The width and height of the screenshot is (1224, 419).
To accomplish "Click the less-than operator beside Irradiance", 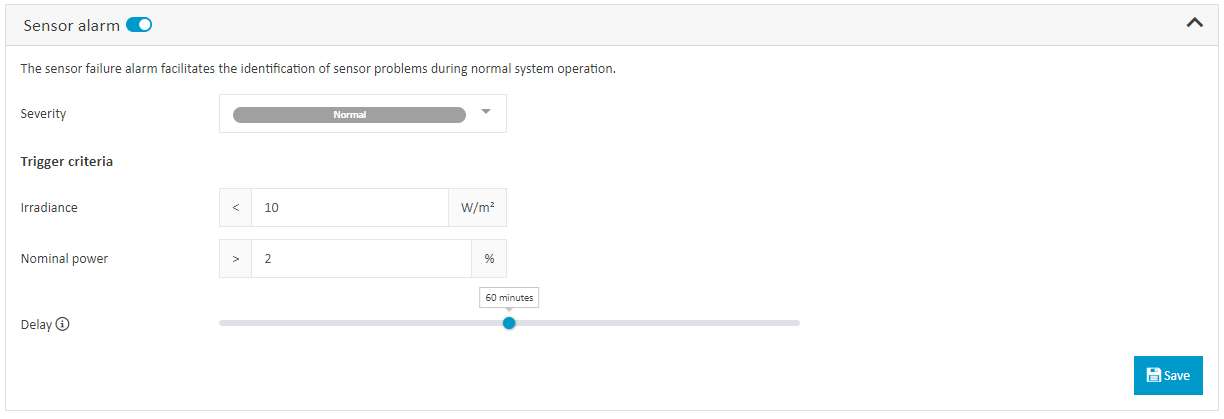I will pyautogui.click(x=236, y=208).
